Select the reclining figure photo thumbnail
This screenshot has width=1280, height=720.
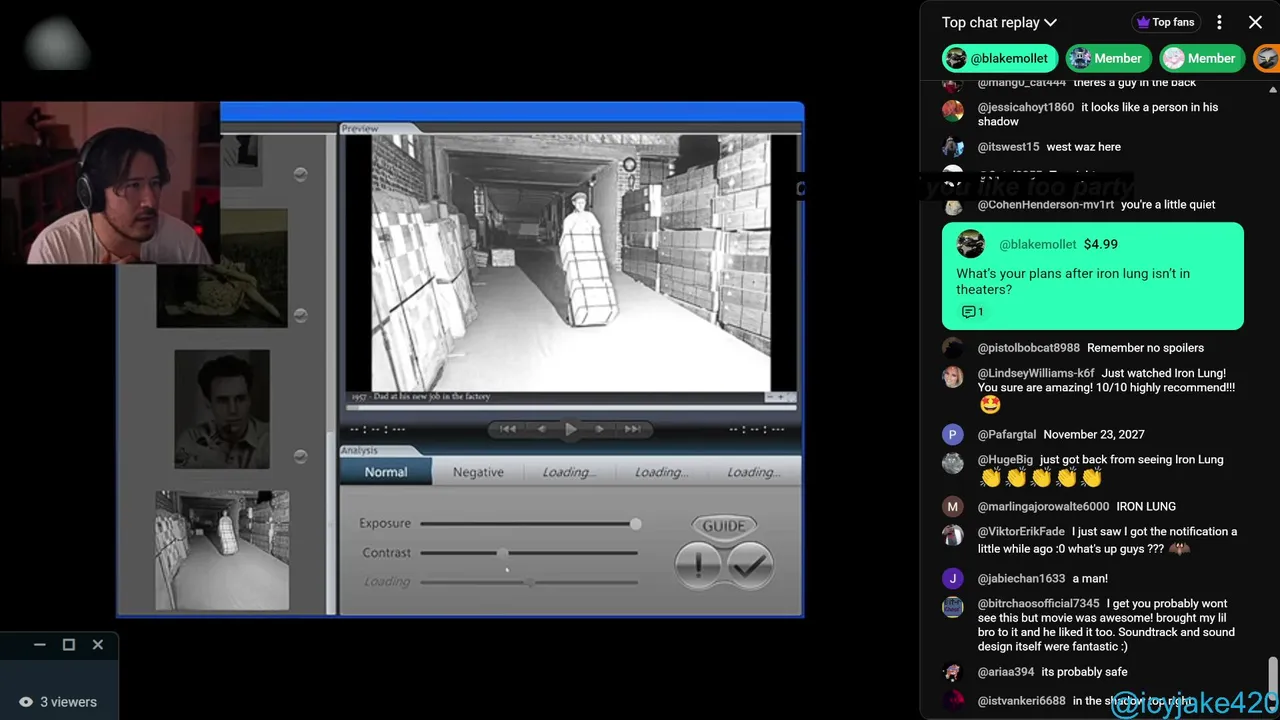pyautogui.click(x=222, y=268)
